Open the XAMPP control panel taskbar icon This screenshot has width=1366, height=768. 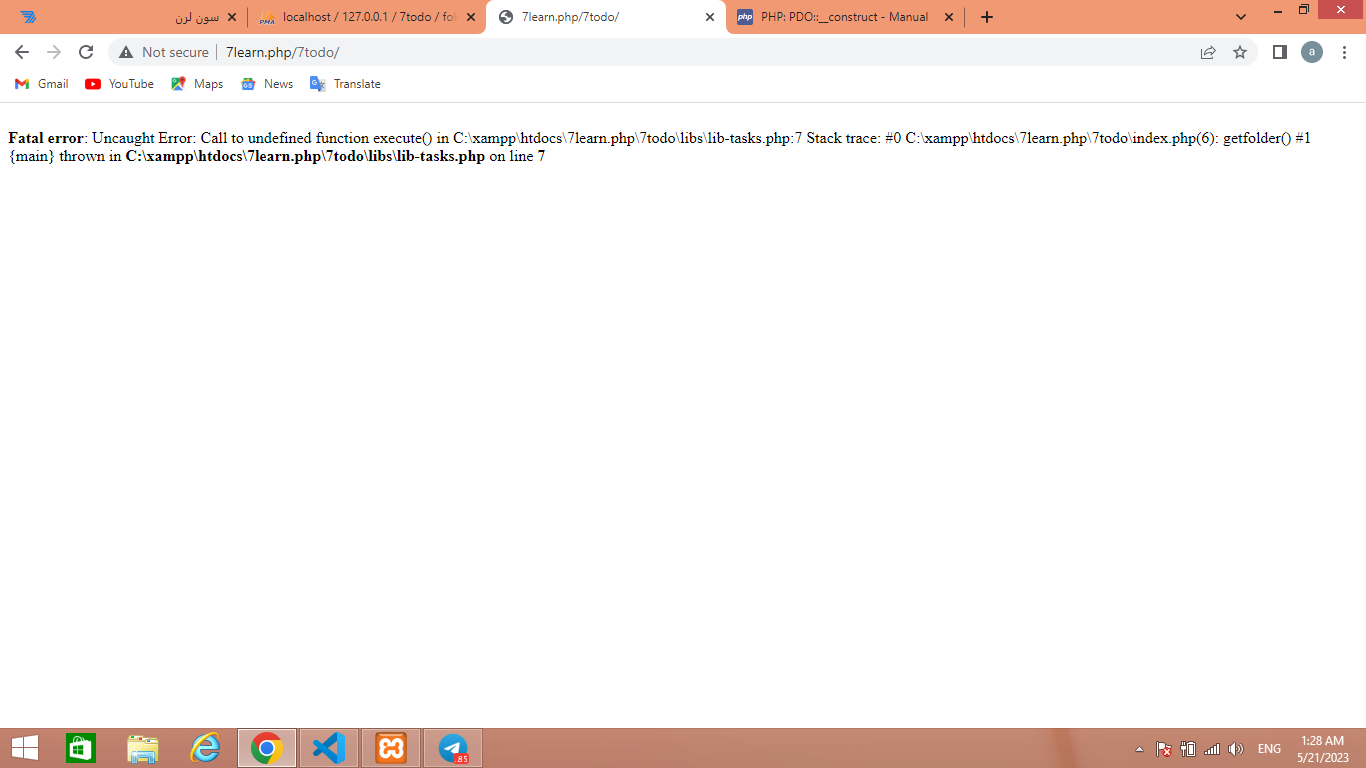coord(391,748)
